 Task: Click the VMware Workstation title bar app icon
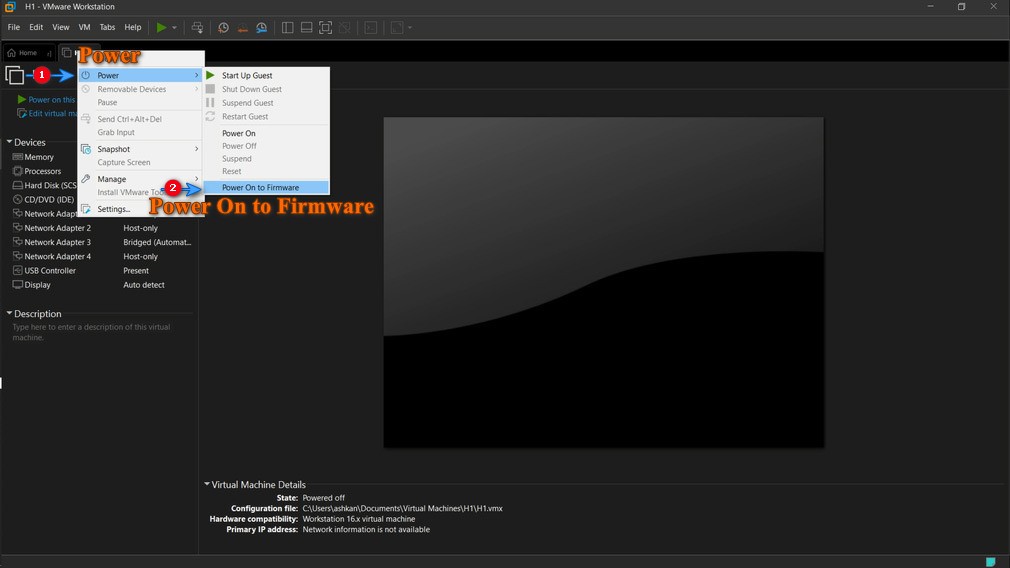pyautogui.click(x=10, y=6)
